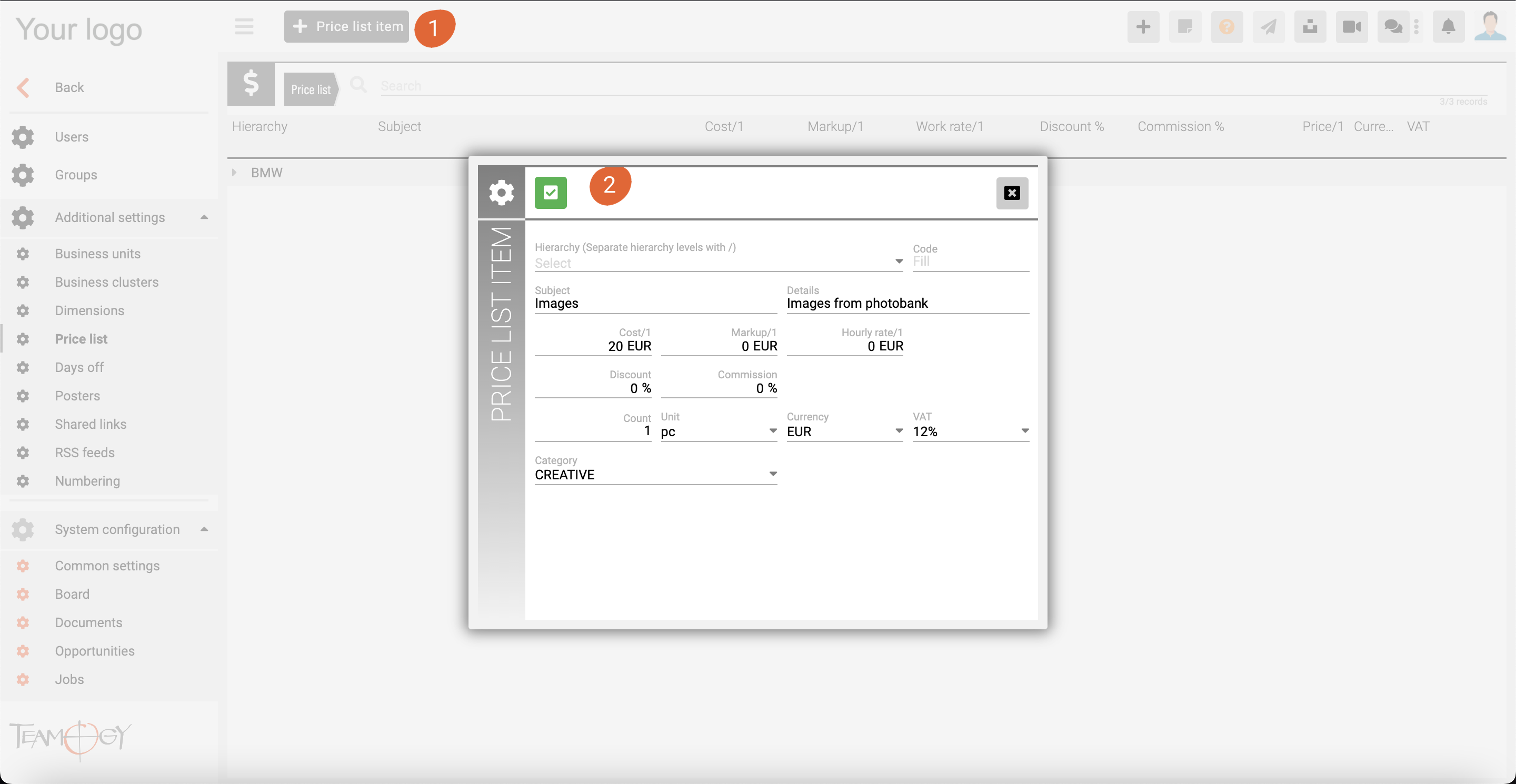
Task: Start video call via camera icon
Action: (1352, 26)
